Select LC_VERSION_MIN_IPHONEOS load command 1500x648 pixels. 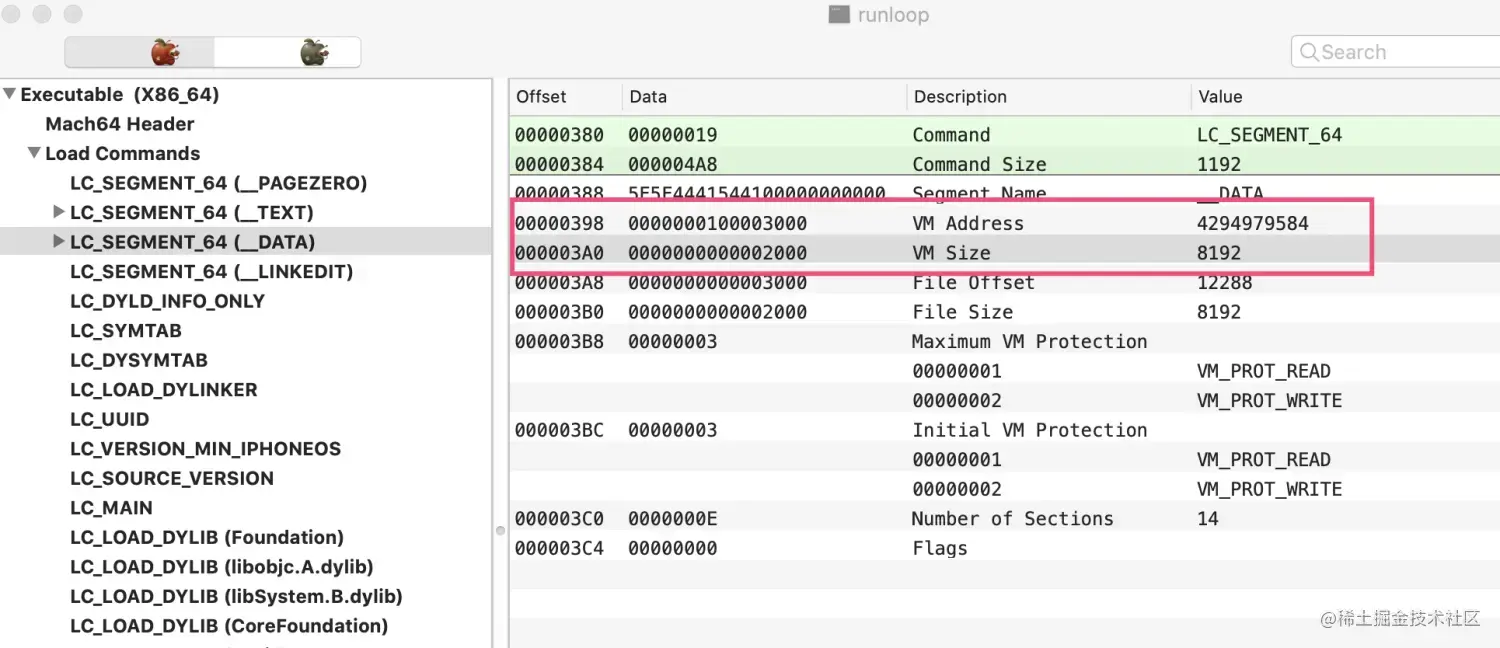pos(206,449)
